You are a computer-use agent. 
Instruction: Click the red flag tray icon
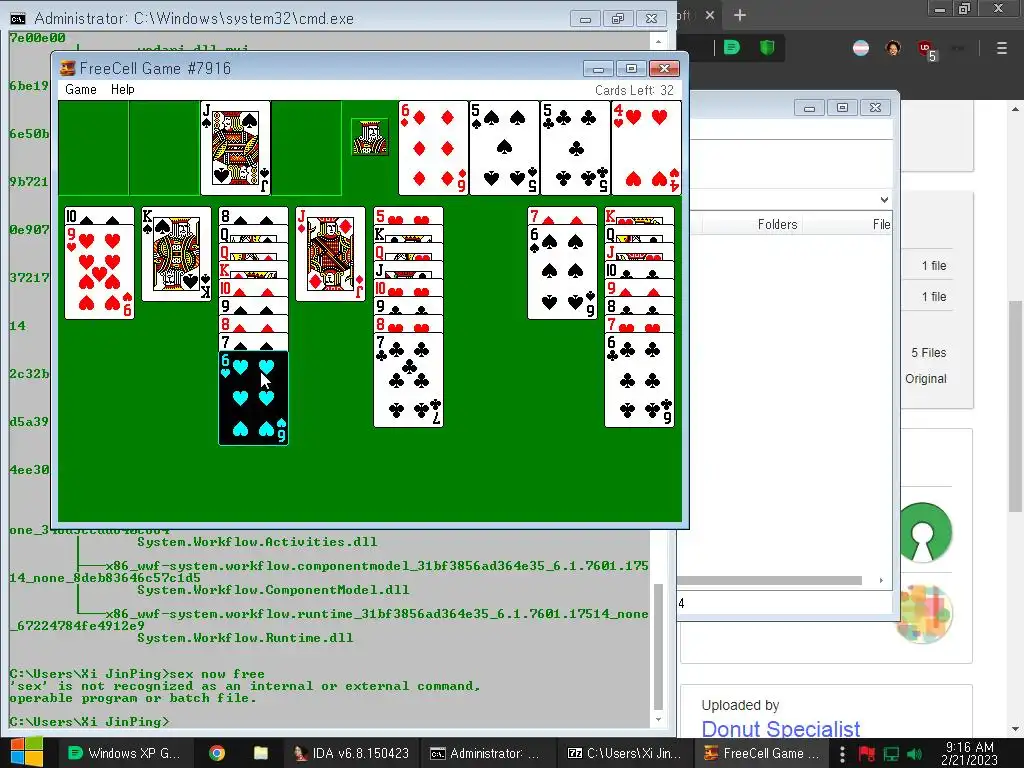[867, 754]
